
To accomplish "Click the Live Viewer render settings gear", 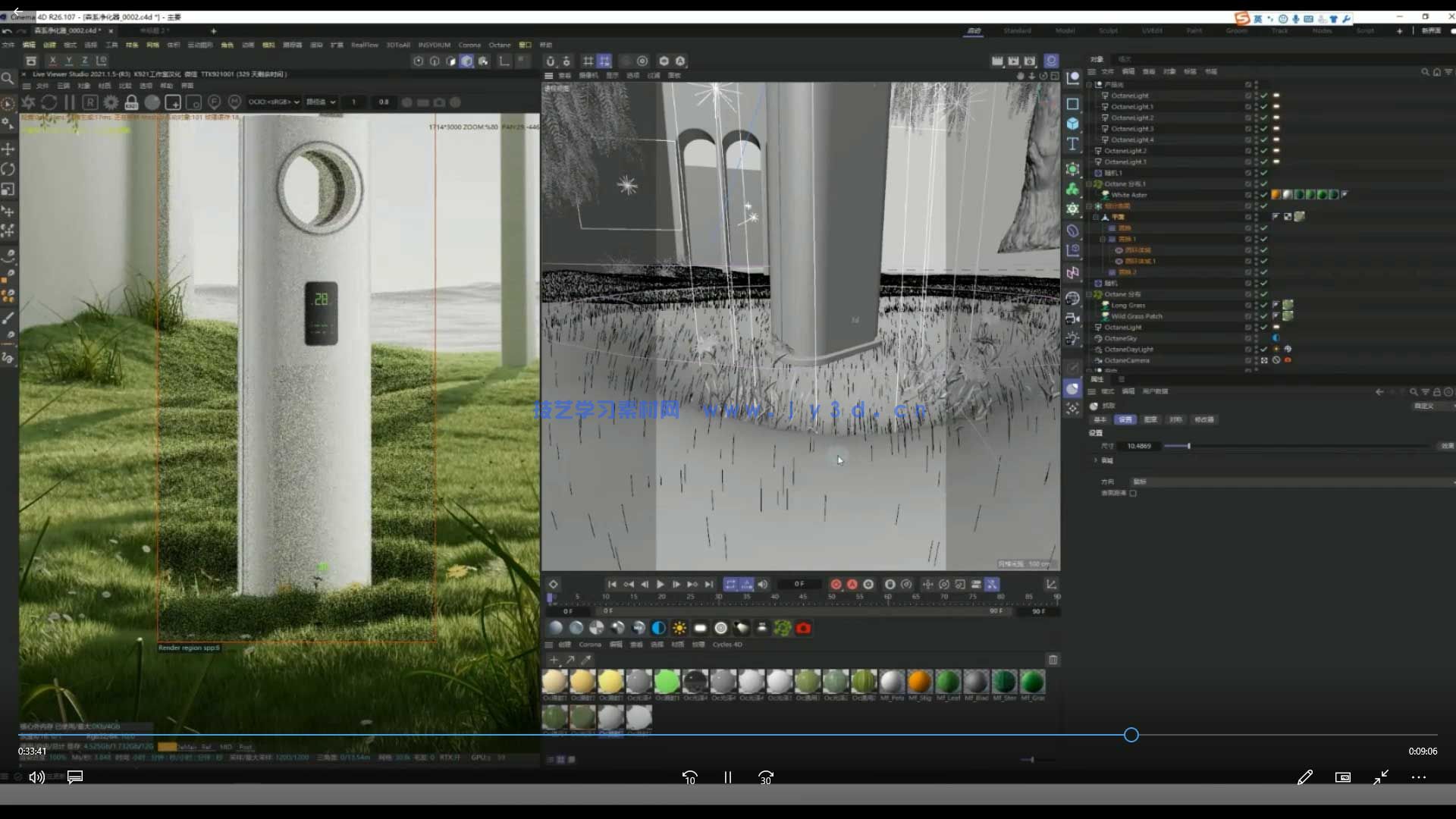I will [x=111, y=102].
